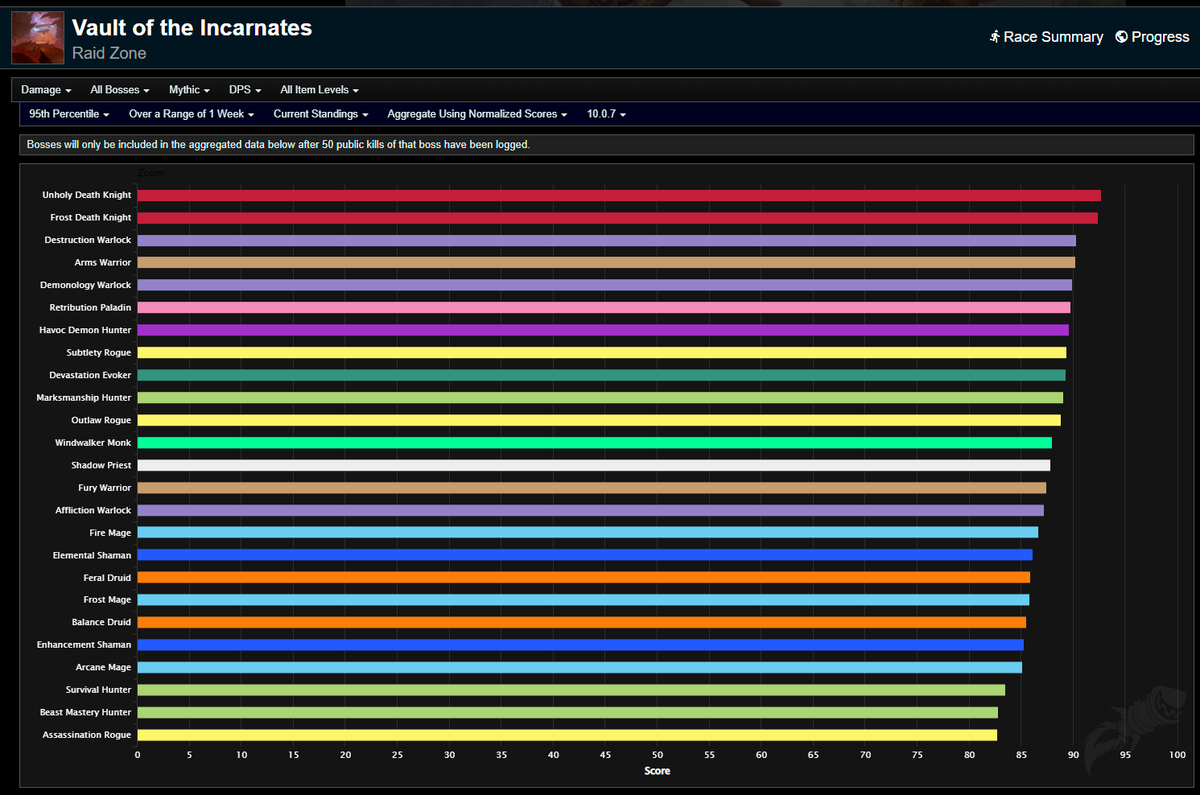Expand the DPS role dropdown
The image size is (1200, 795).
pos(245,90)
